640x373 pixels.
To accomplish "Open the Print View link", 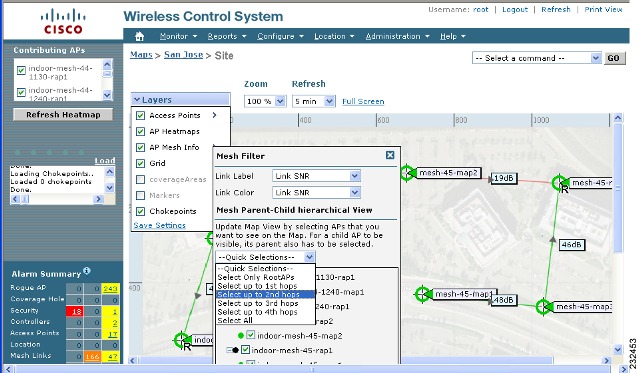I will (x=603, y=9).
